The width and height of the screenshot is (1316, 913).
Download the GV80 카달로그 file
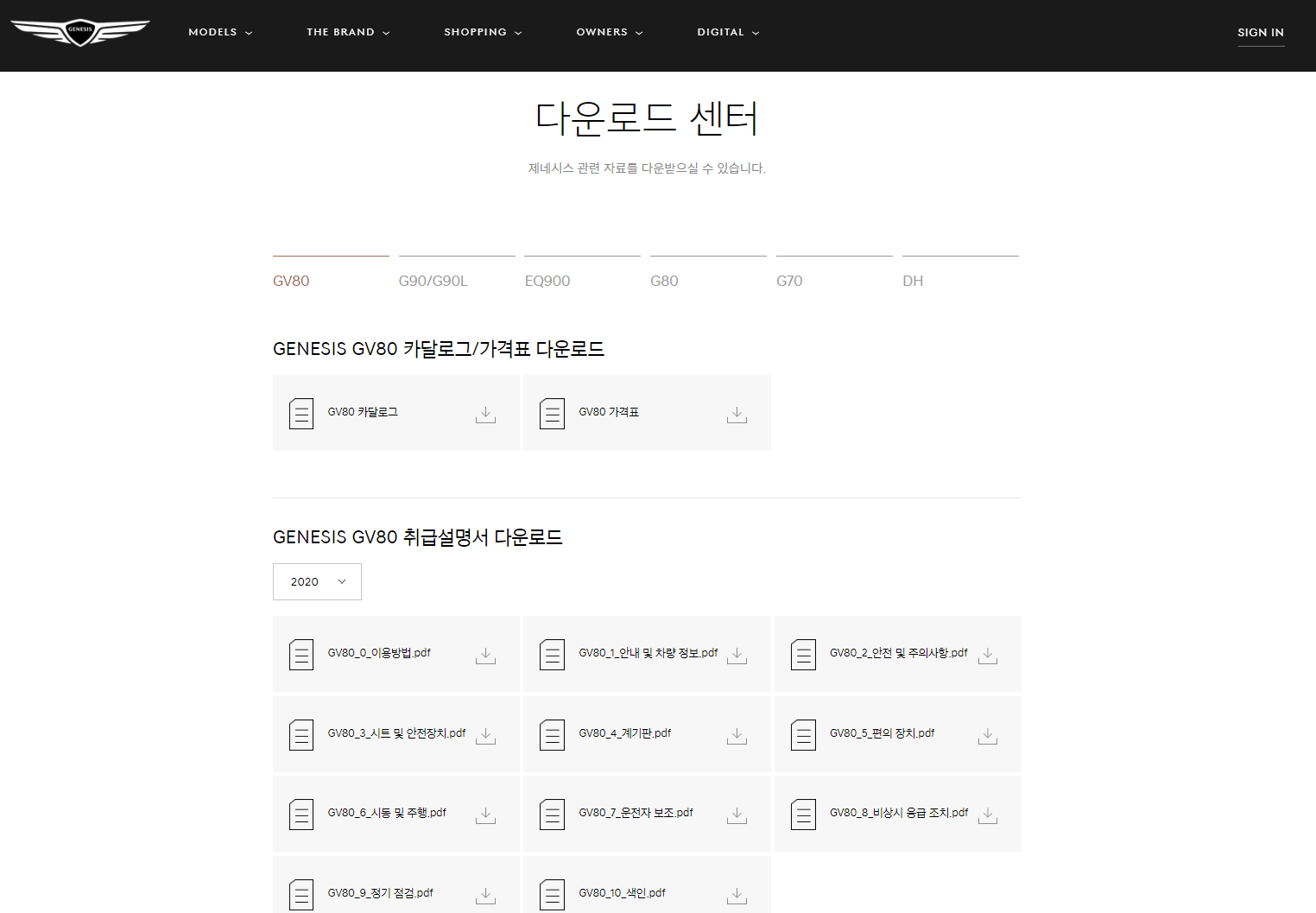(x=485, y=415)
